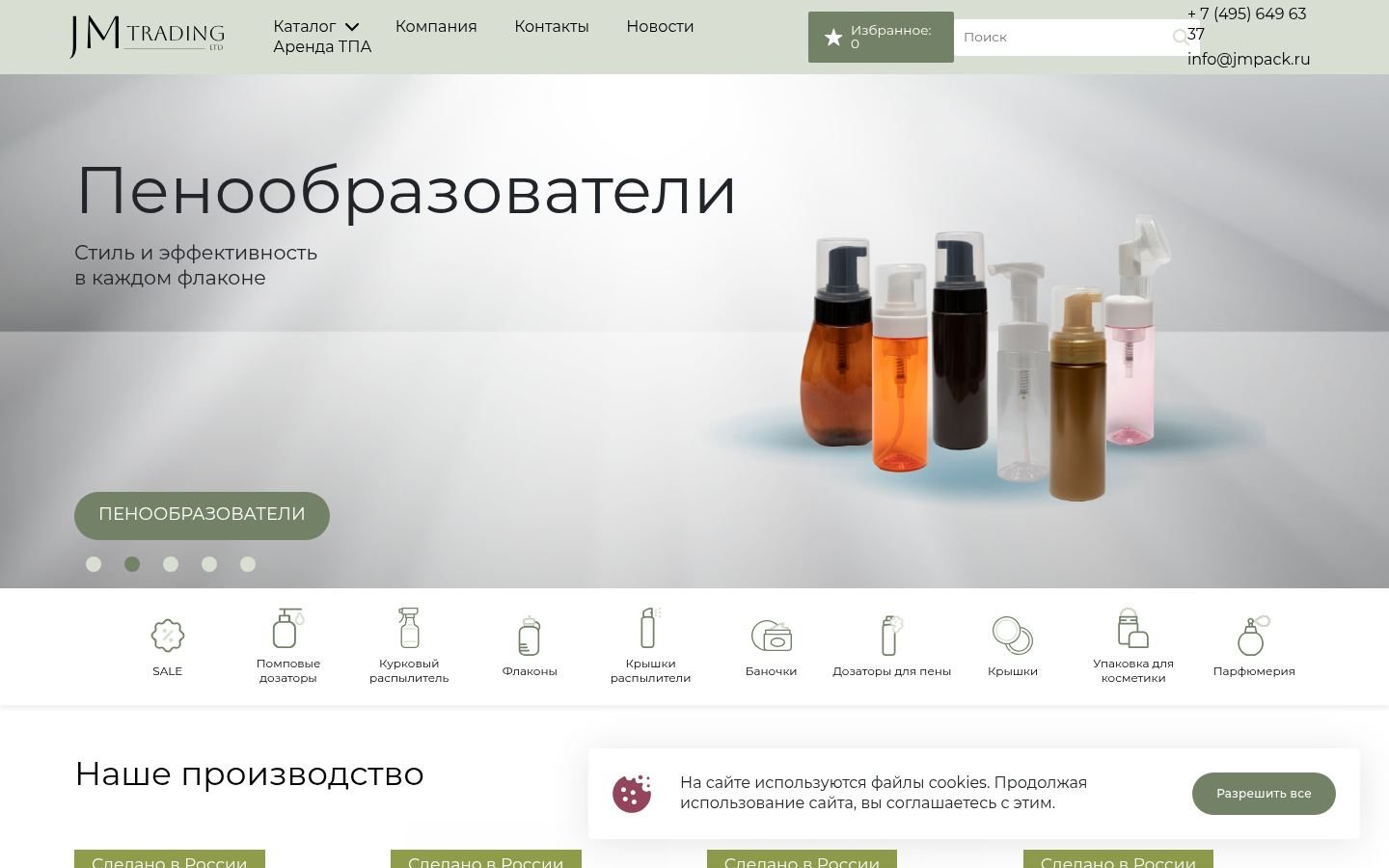Open the Избранное favorites button

pyautogui.click(x=881, y=38)
